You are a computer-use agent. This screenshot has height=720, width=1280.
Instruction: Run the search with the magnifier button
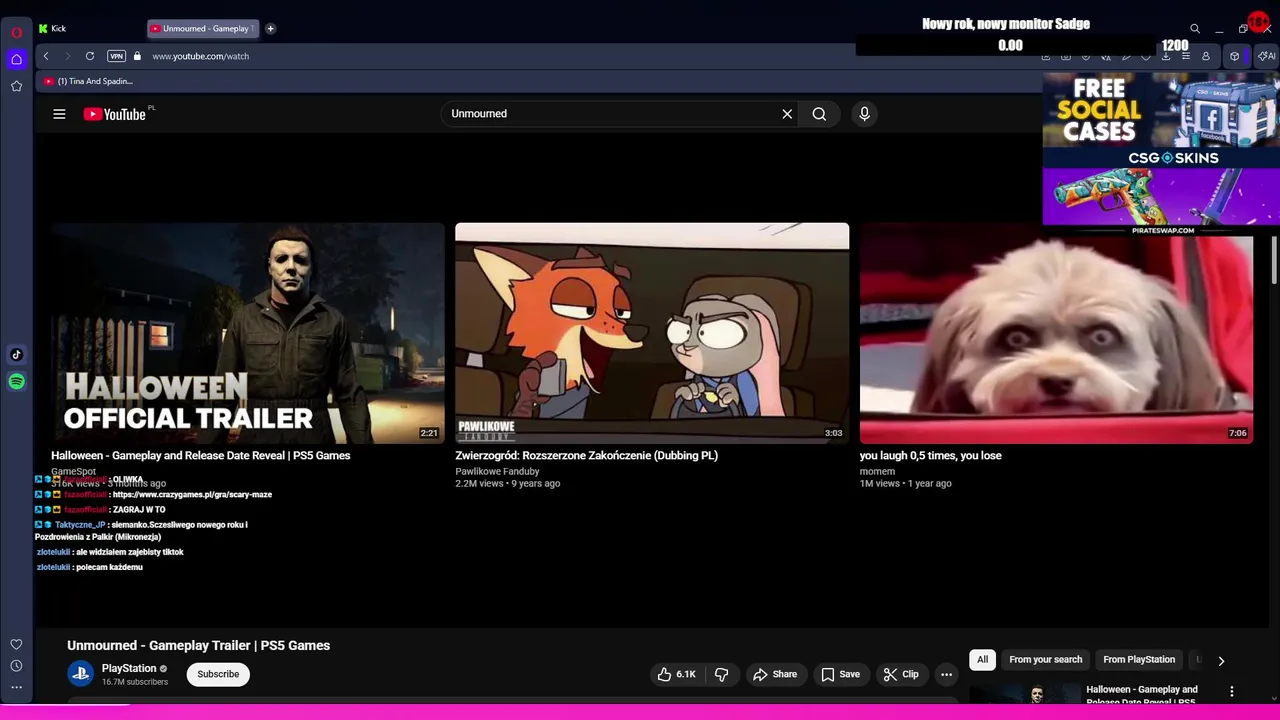tap(819, 114)
